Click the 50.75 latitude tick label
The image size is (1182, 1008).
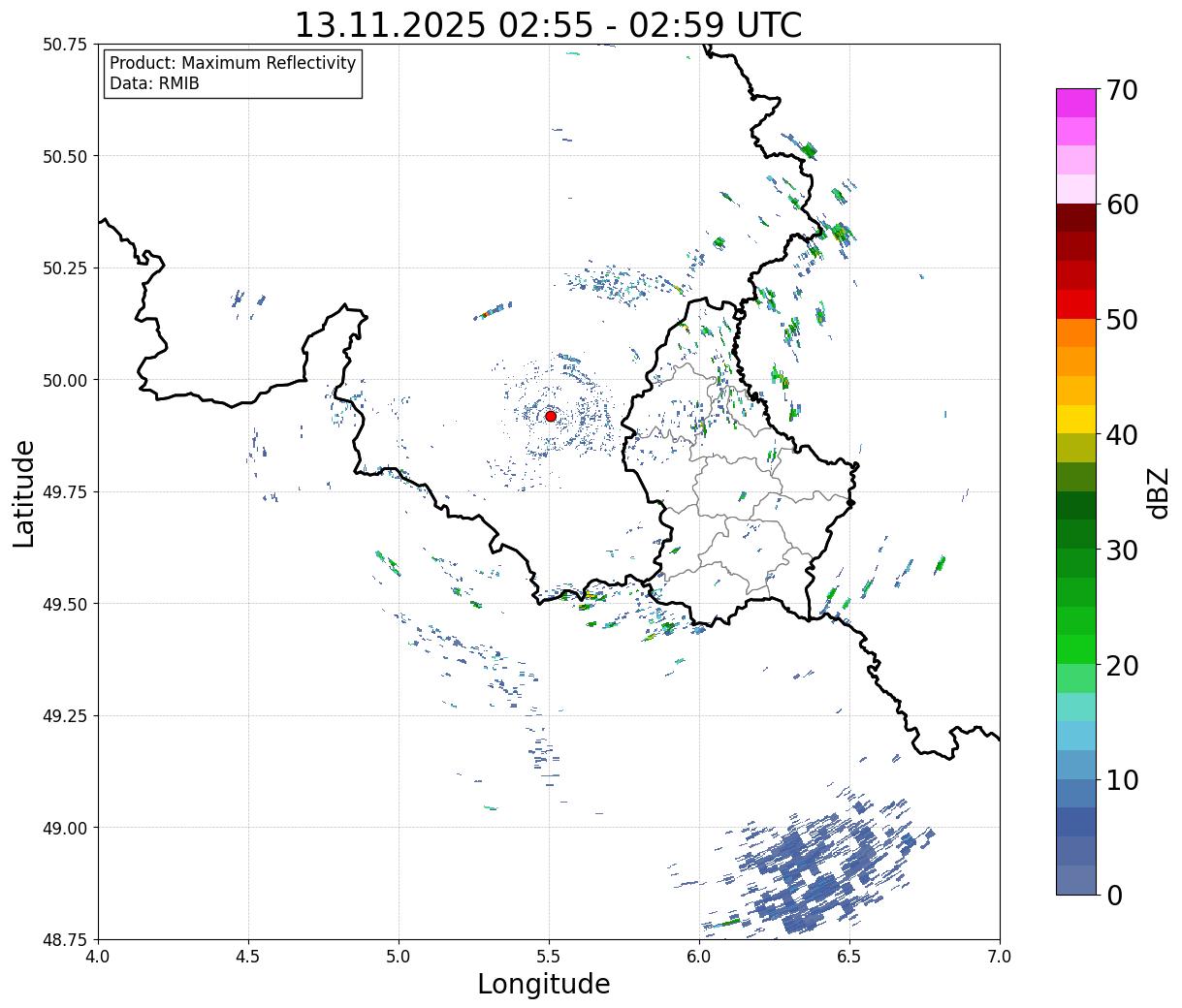pos(65,45)
